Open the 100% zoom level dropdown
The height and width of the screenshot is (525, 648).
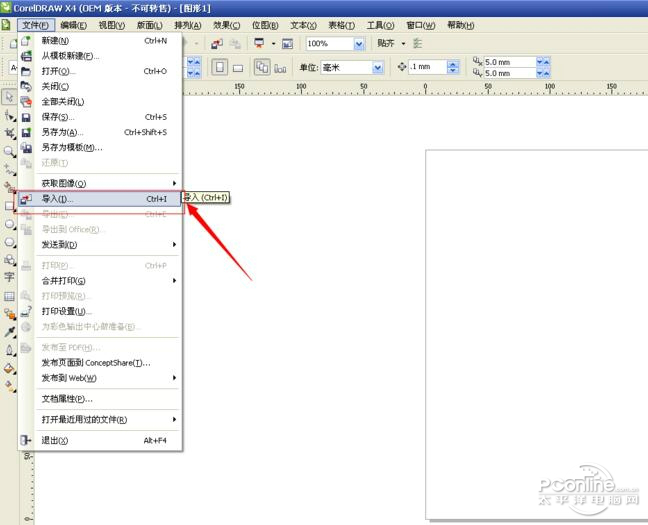[x=359, y=43]
